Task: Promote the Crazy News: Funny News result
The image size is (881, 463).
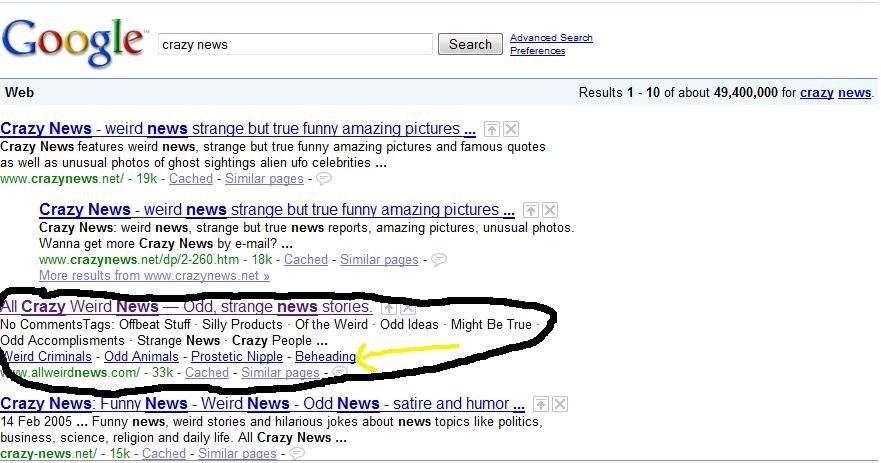Action: (541, 404)
